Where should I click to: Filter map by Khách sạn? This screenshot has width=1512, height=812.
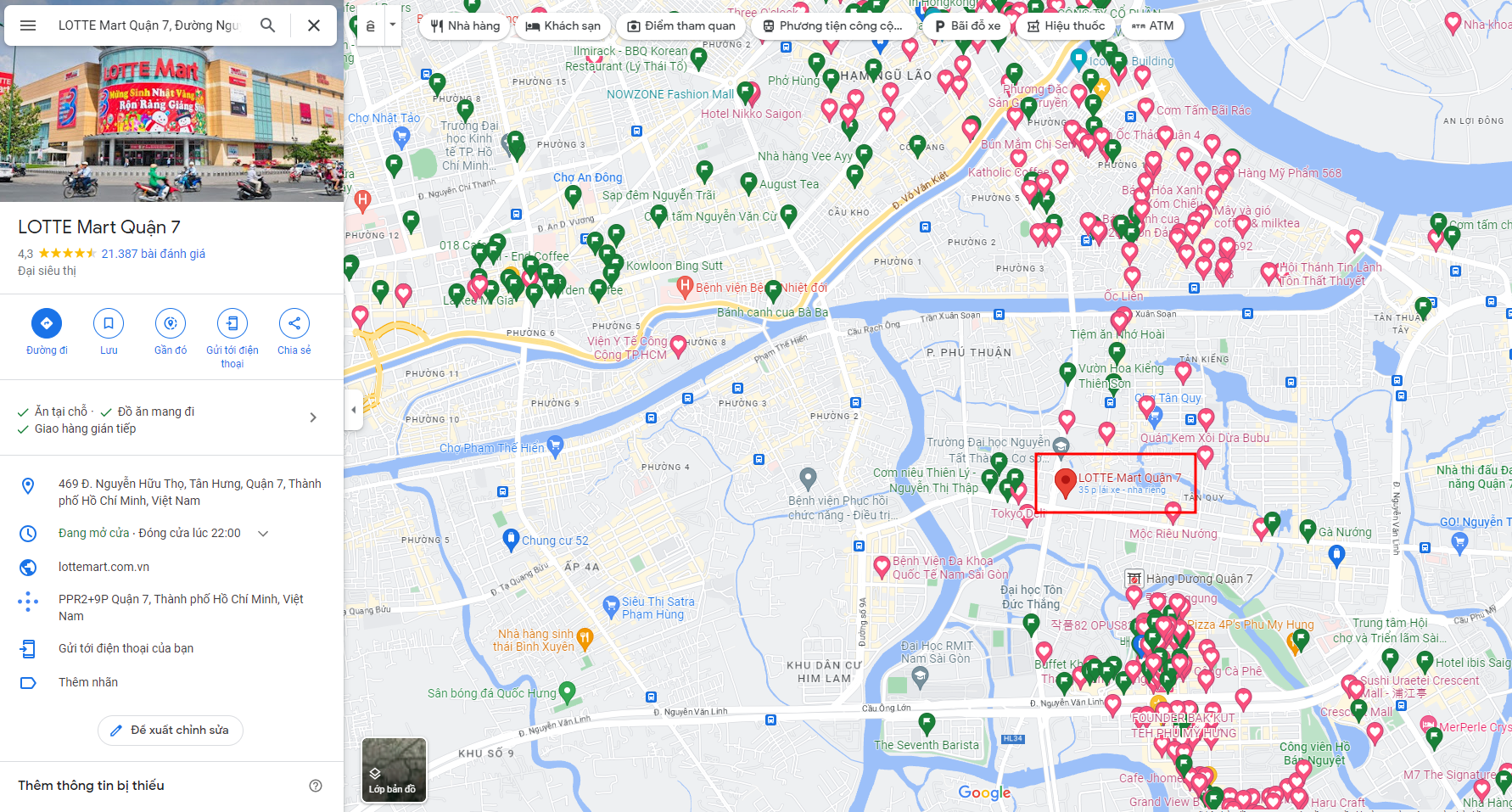click(x=563, y=25)
